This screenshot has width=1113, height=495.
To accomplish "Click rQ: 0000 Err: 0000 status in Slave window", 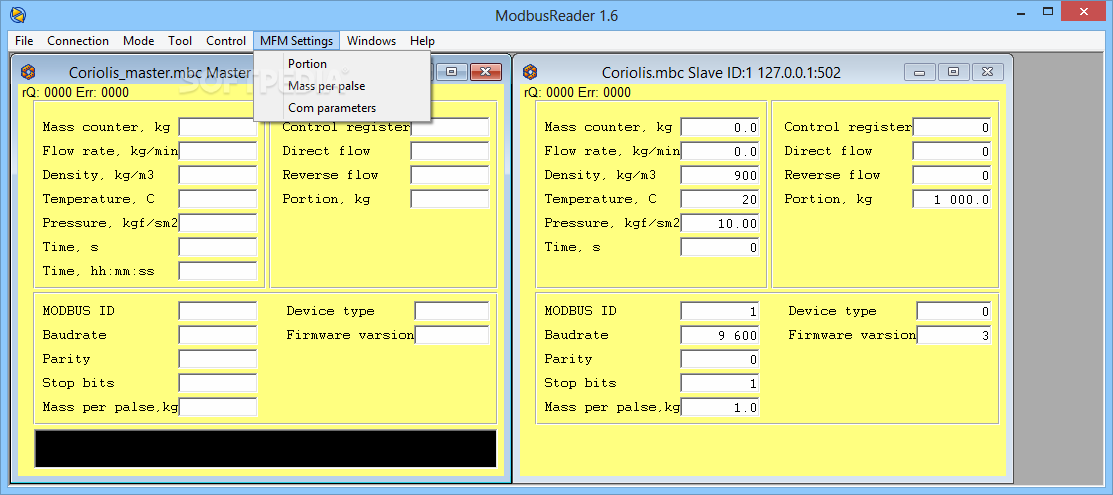I will (x=578, y=92).
